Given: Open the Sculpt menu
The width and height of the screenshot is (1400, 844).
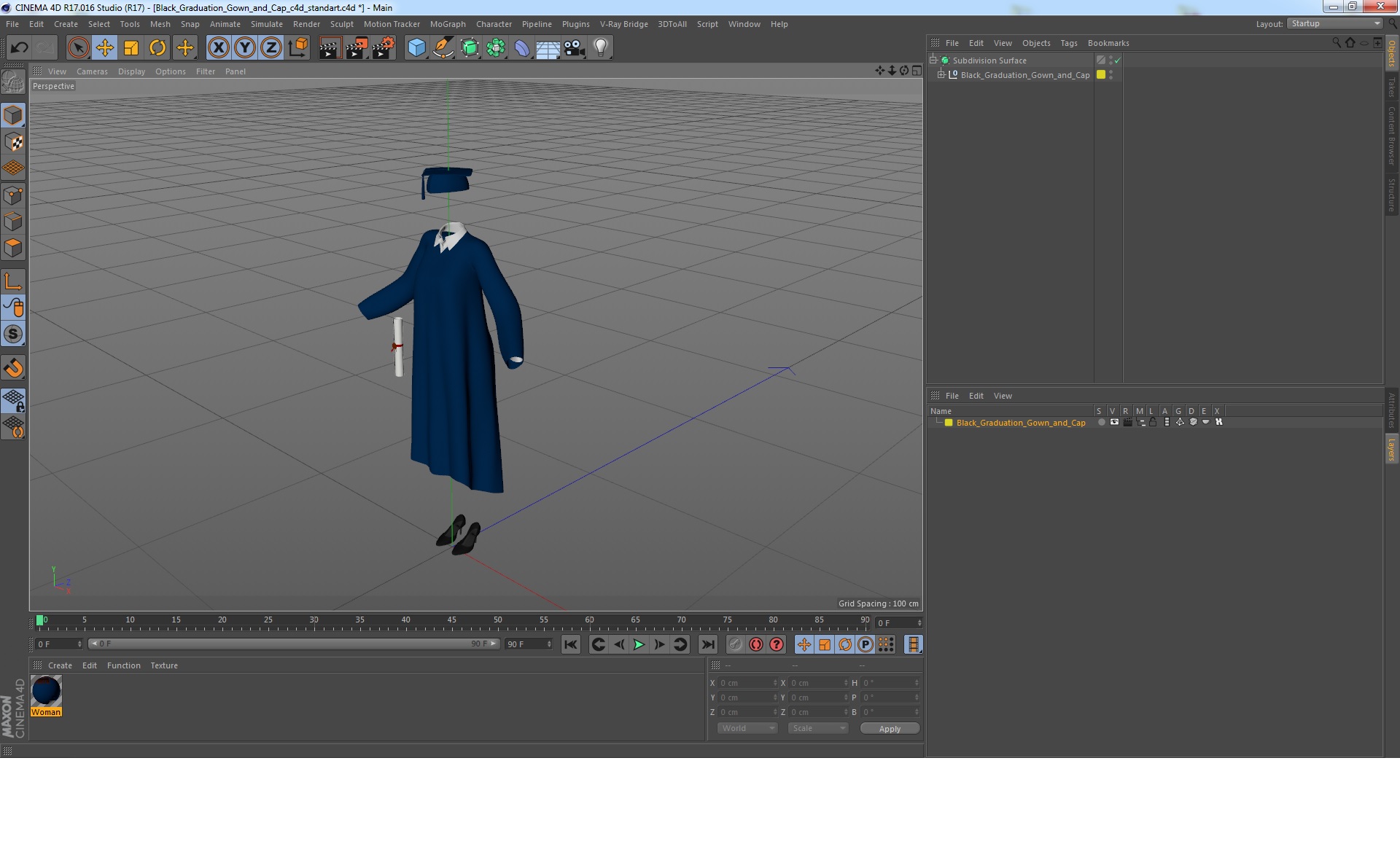Looking at the screenshot, I should click(x=341, y=24).
